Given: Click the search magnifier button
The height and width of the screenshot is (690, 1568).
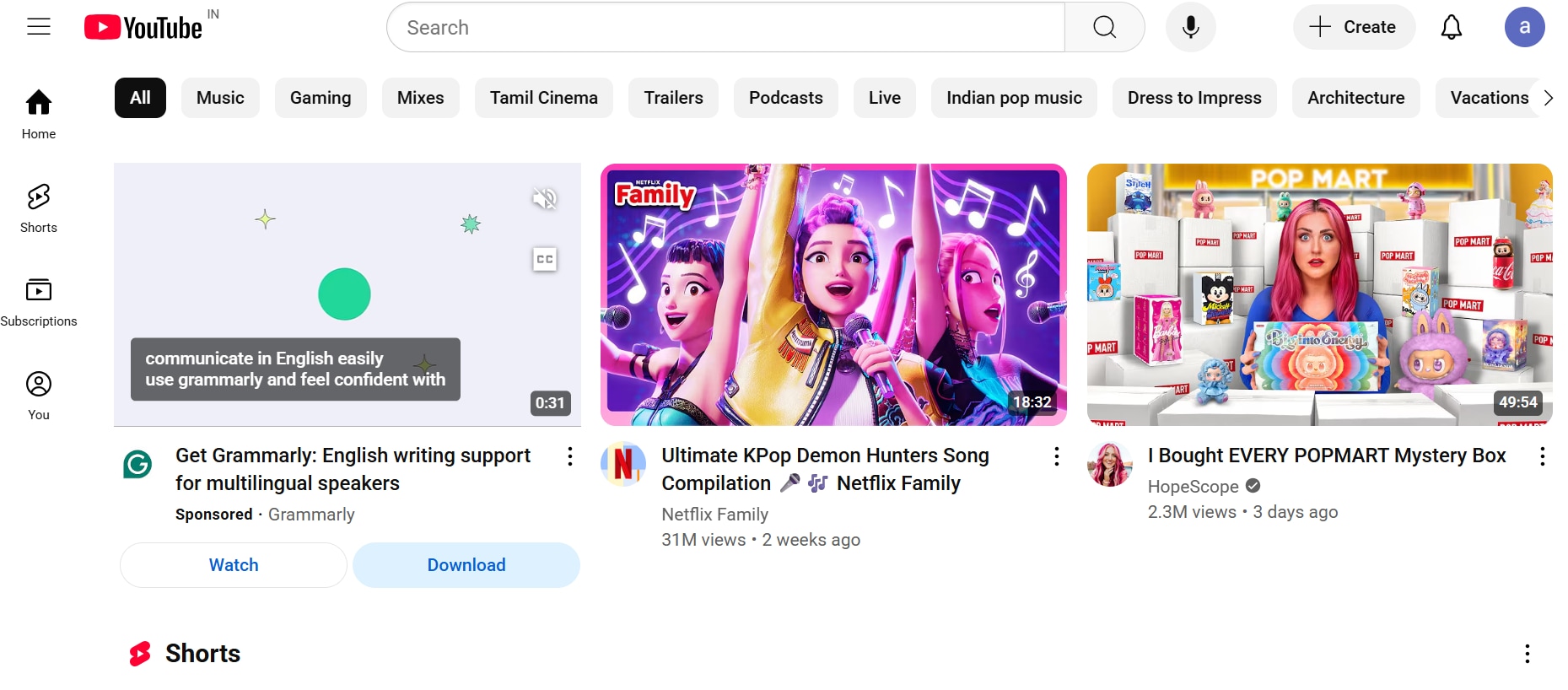Looking at the screenshot, I should (x=1105, y=27).
